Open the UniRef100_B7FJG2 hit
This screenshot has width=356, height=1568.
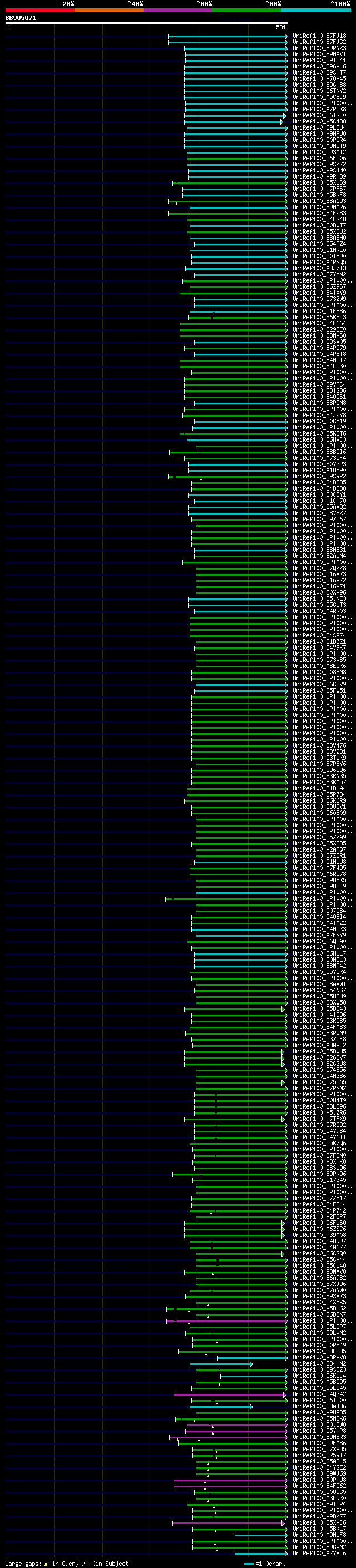tap(319, 42)
